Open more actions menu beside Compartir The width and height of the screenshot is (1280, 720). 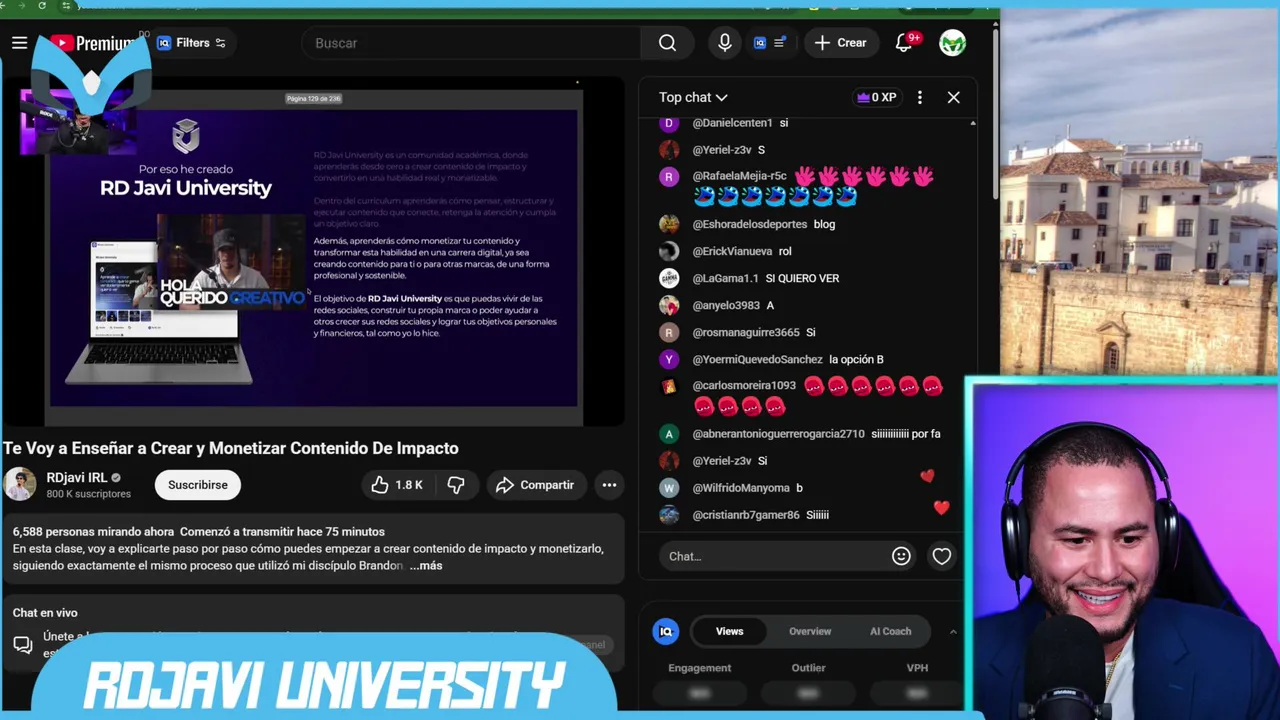click(609, 485)
